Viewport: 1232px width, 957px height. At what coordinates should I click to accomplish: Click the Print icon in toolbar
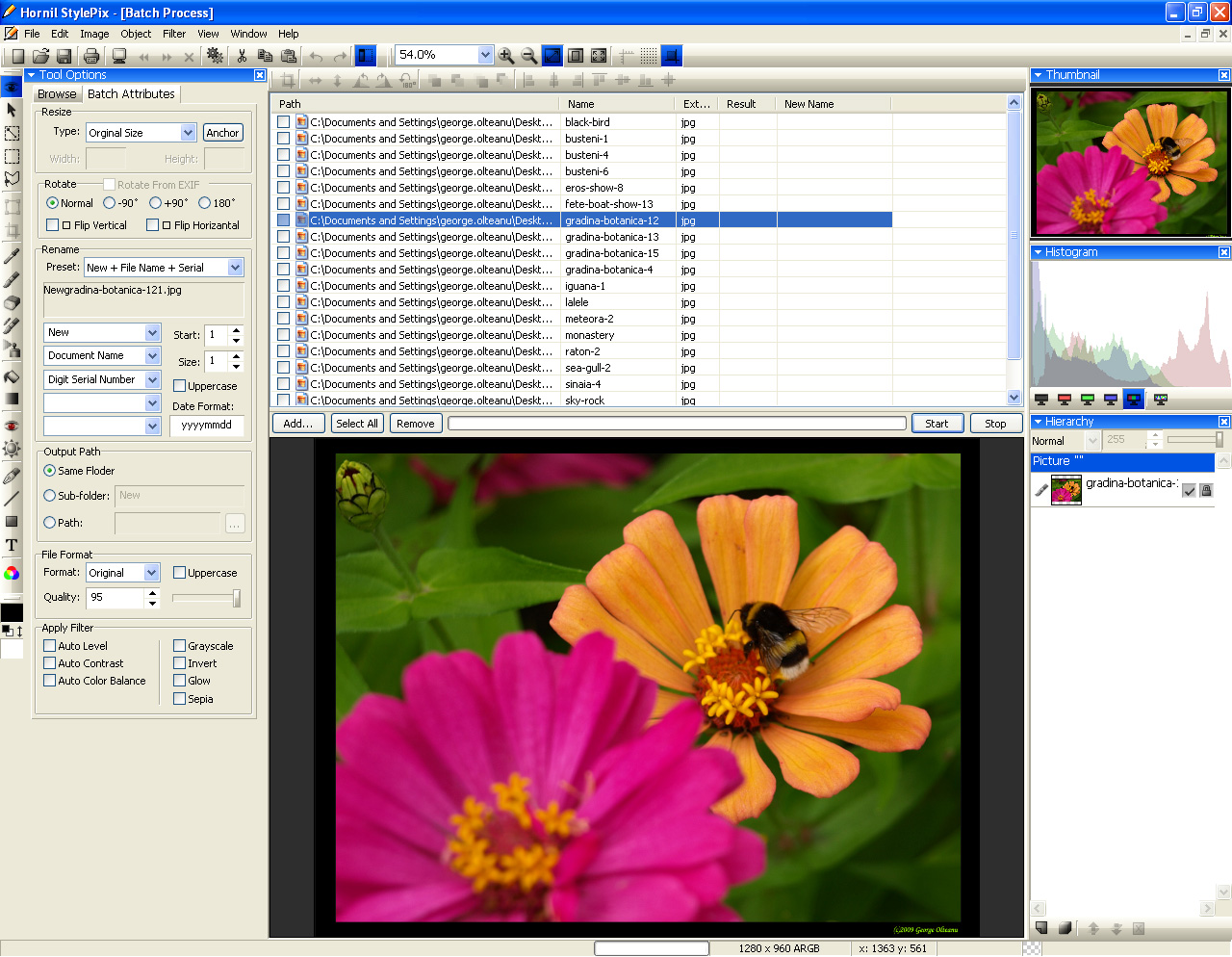point(91,56)
